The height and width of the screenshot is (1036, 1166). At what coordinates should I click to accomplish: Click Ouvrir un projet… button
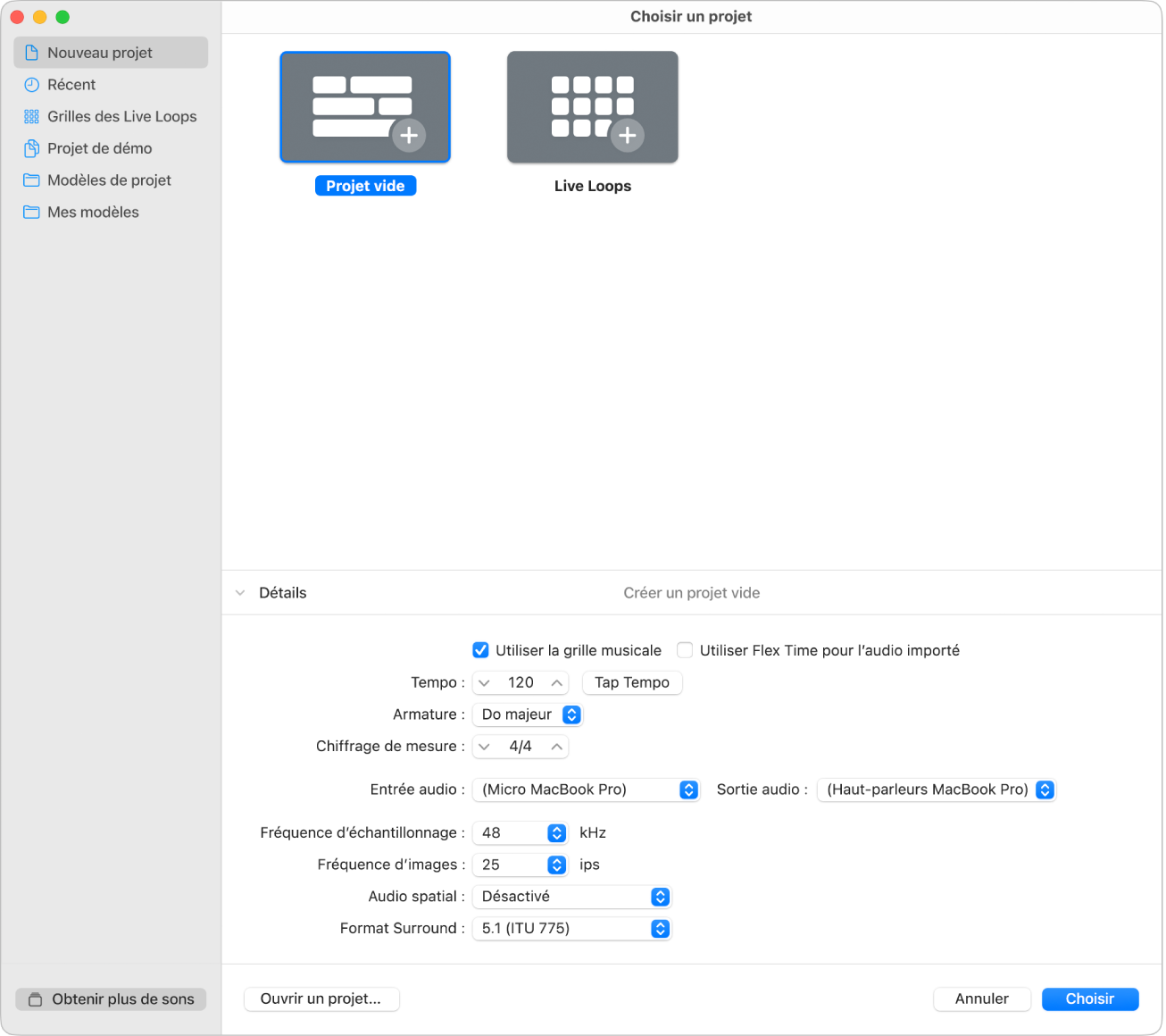(x=321, y=999)
